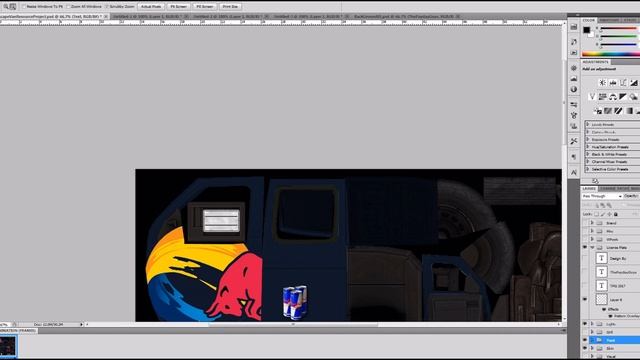Switch to the Swatches panel tab
Screen dimensions: 640x360
coord(609,20)
